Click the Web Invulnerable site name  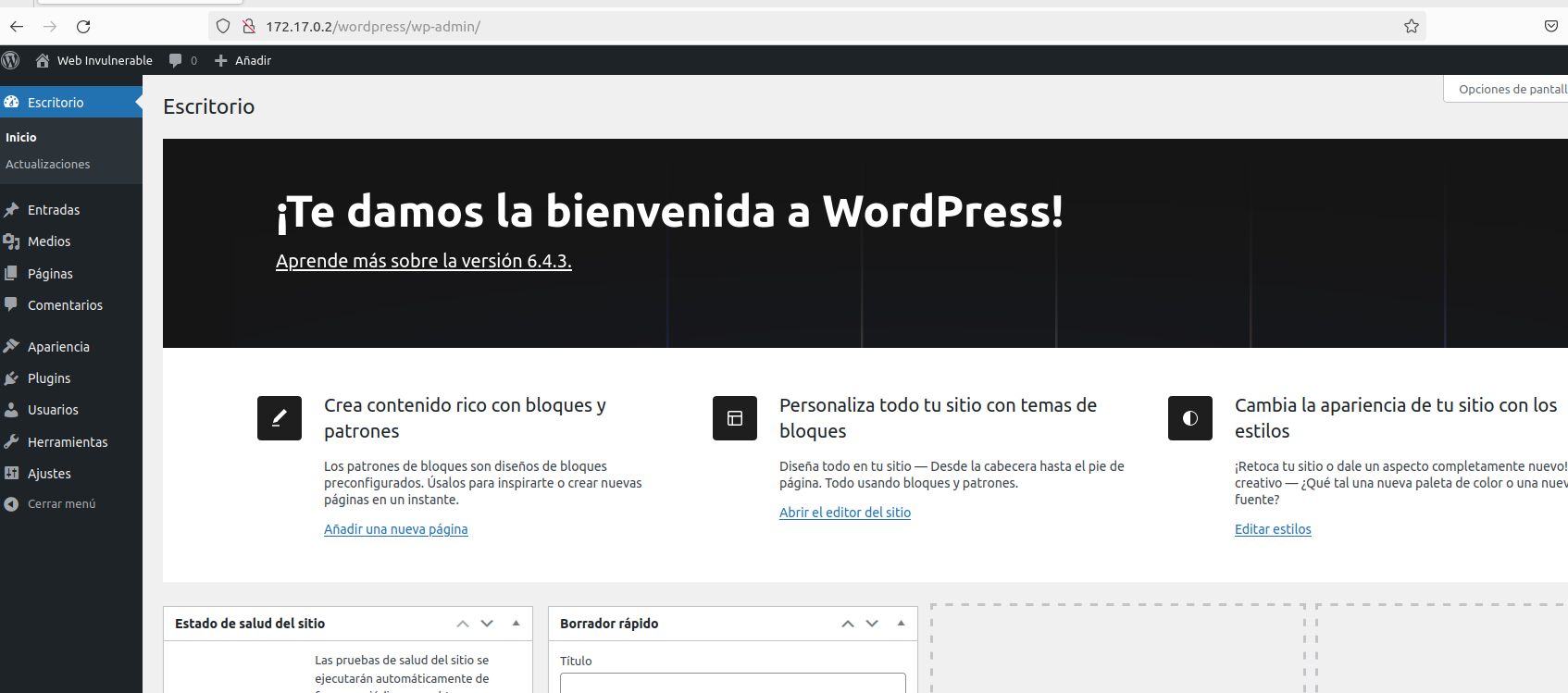[x=105, y=60]
